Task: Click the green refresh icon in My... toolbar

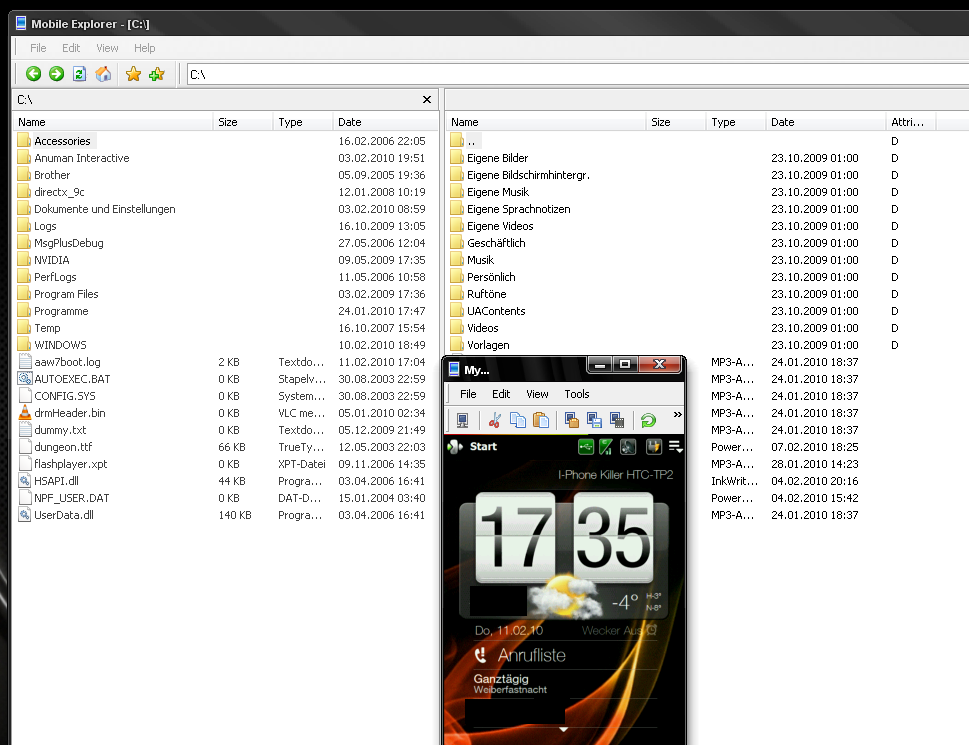Action: (x=648, y=421)
